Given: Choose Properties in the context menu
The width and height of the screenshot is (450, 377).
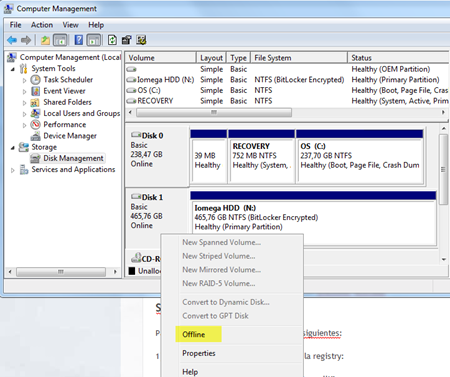Looking at the screenshot, I should (x=199, y=353).
